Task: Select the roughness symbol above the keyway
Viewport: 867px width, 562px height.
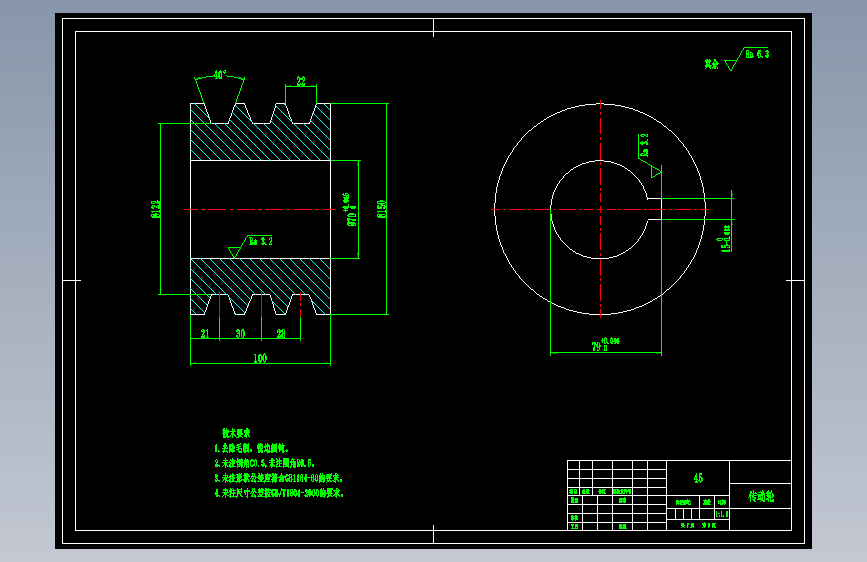Action: point(650,155)
